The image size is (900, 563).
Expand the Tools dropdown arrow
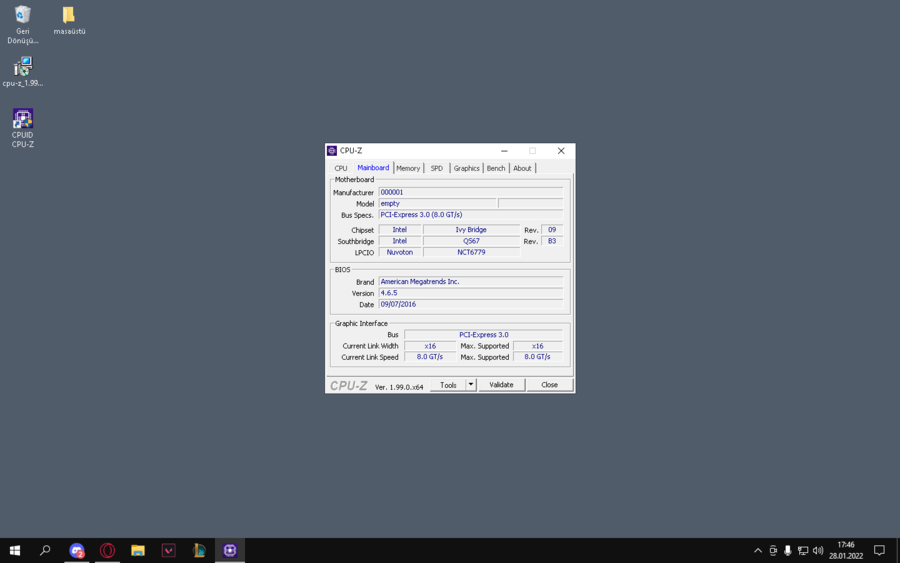(x=471, y=385)
